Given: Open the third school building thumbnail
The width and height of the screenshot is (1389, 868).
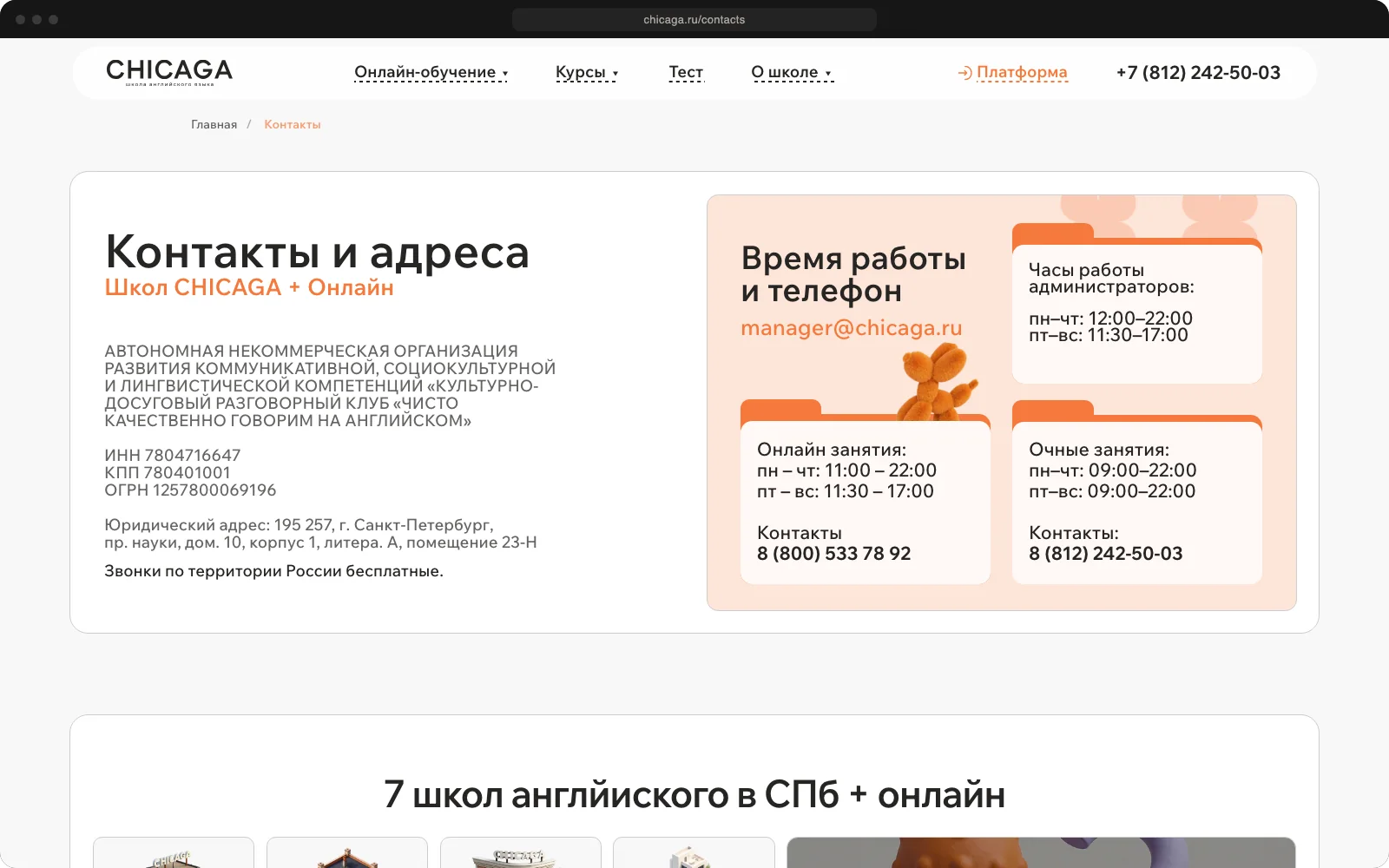Looking at the screenshot, I should pos(521,852).
